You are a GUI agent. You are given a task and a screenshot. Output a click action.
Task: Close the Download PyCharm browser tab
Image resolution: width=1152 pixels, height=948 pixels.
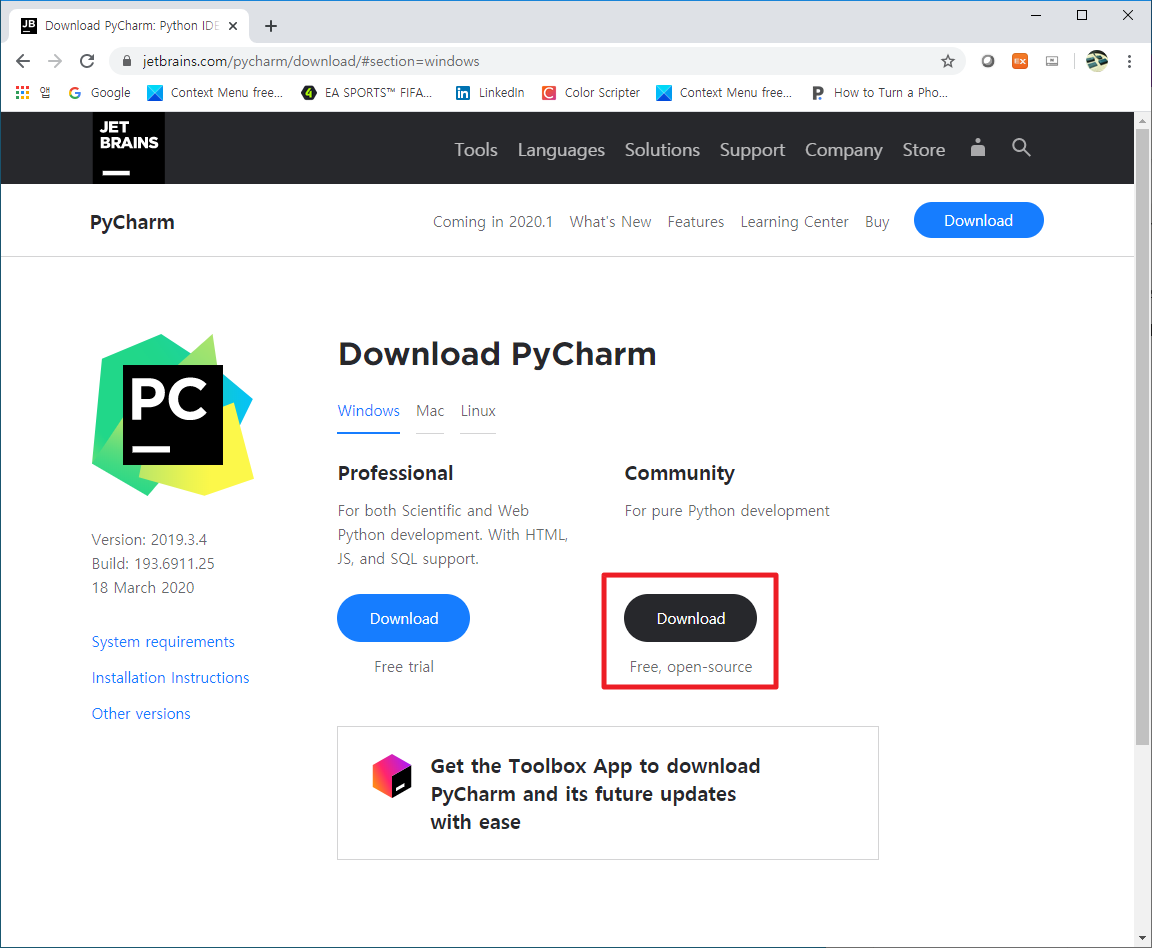(x=233, y=26)
